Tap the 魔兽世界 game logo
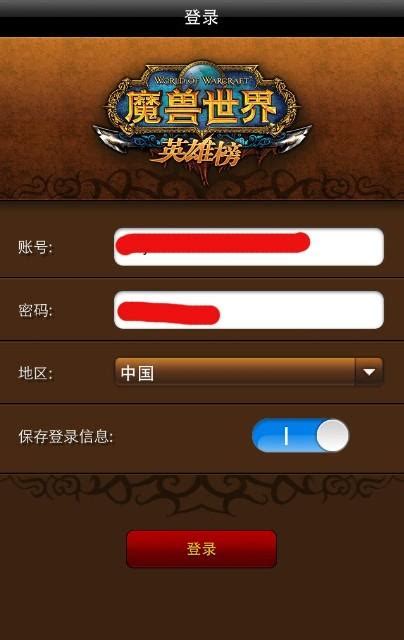The width and height of the screenshot is (404, 640). [202, 114]
